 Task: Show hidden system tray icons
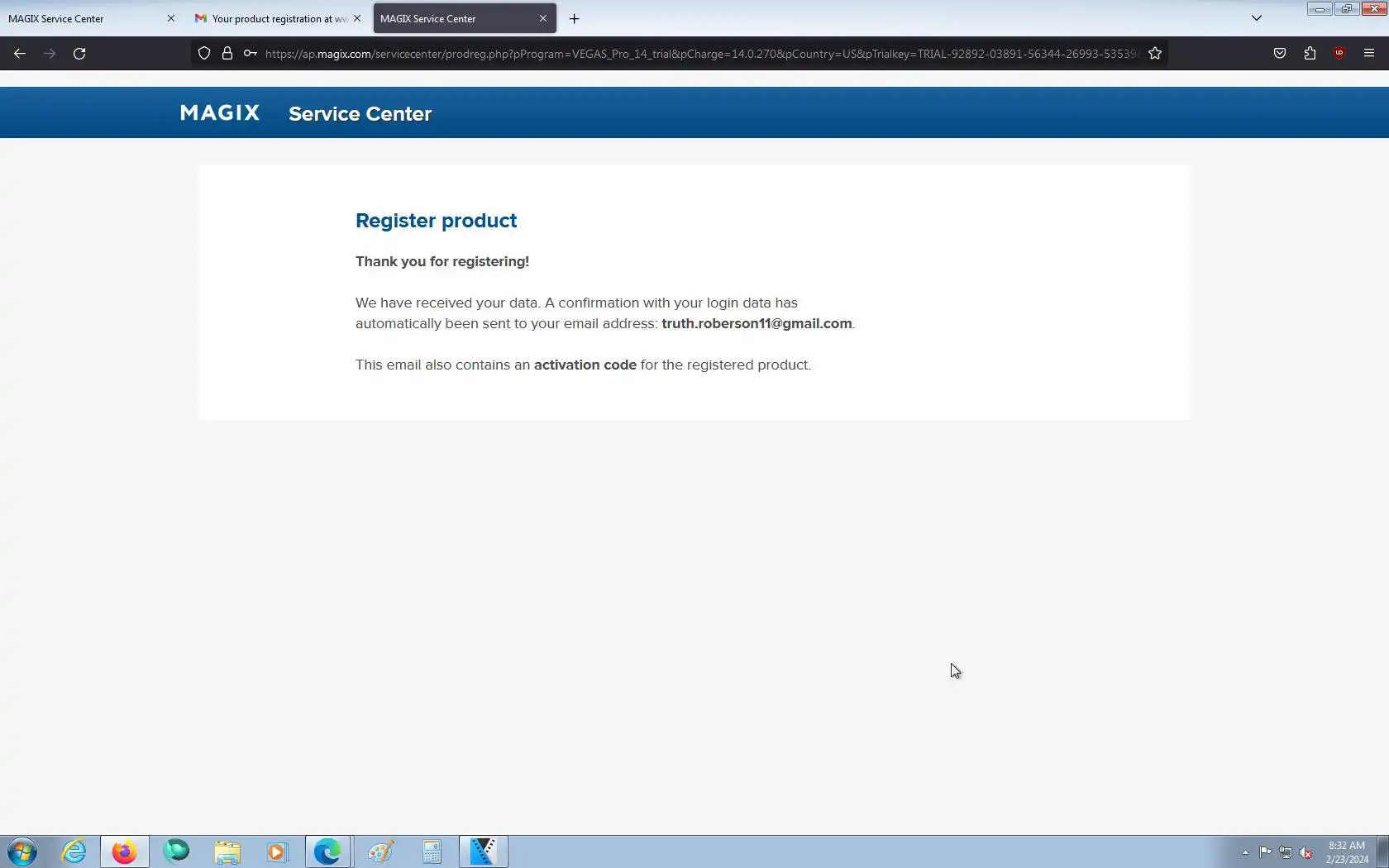point(1245,852)
